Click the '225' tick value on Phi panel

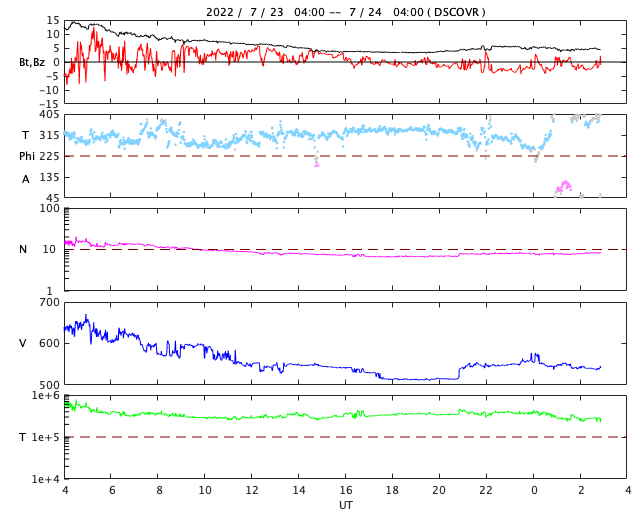(49, 156)
